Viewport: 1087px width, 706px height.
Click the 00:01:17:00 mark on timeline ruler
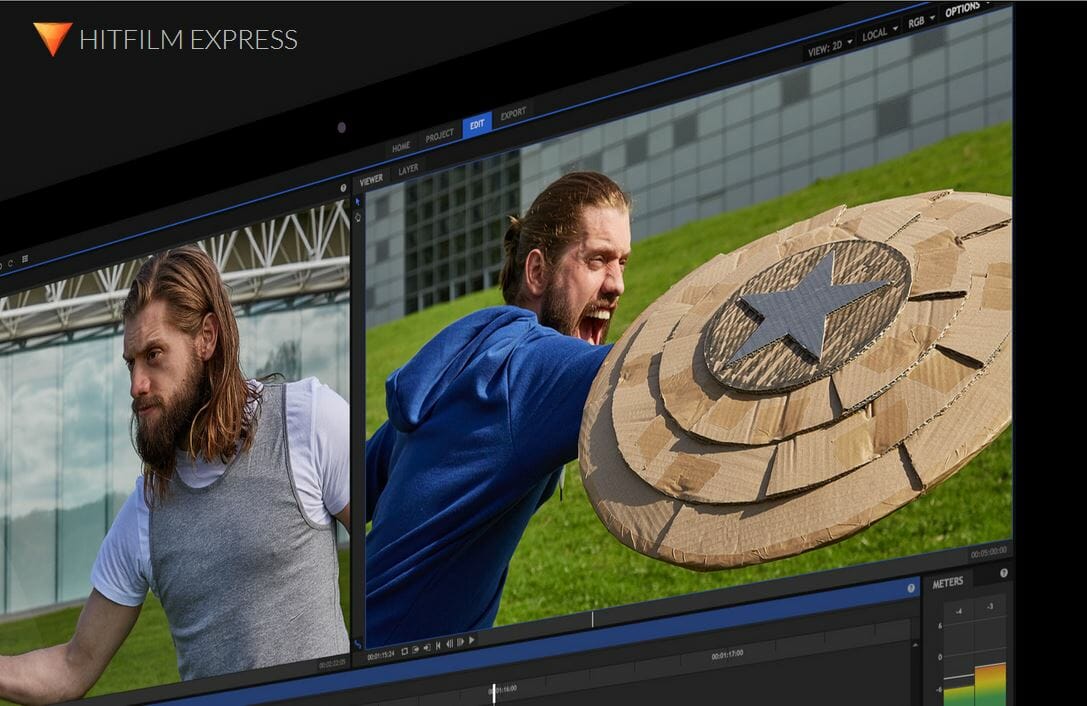(727, 654)
